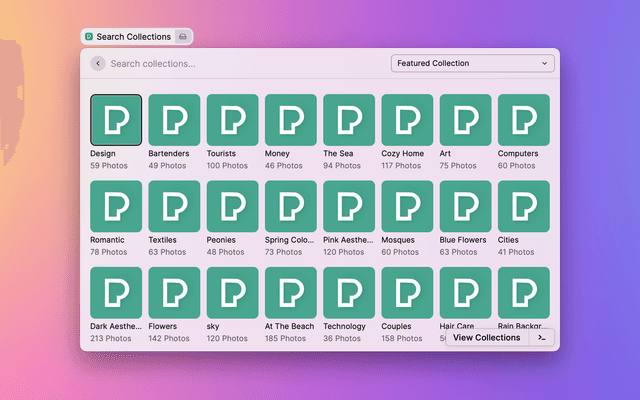Select the Cozy Home collection icon
Screen dimensions: 640x400
(407, 120)
